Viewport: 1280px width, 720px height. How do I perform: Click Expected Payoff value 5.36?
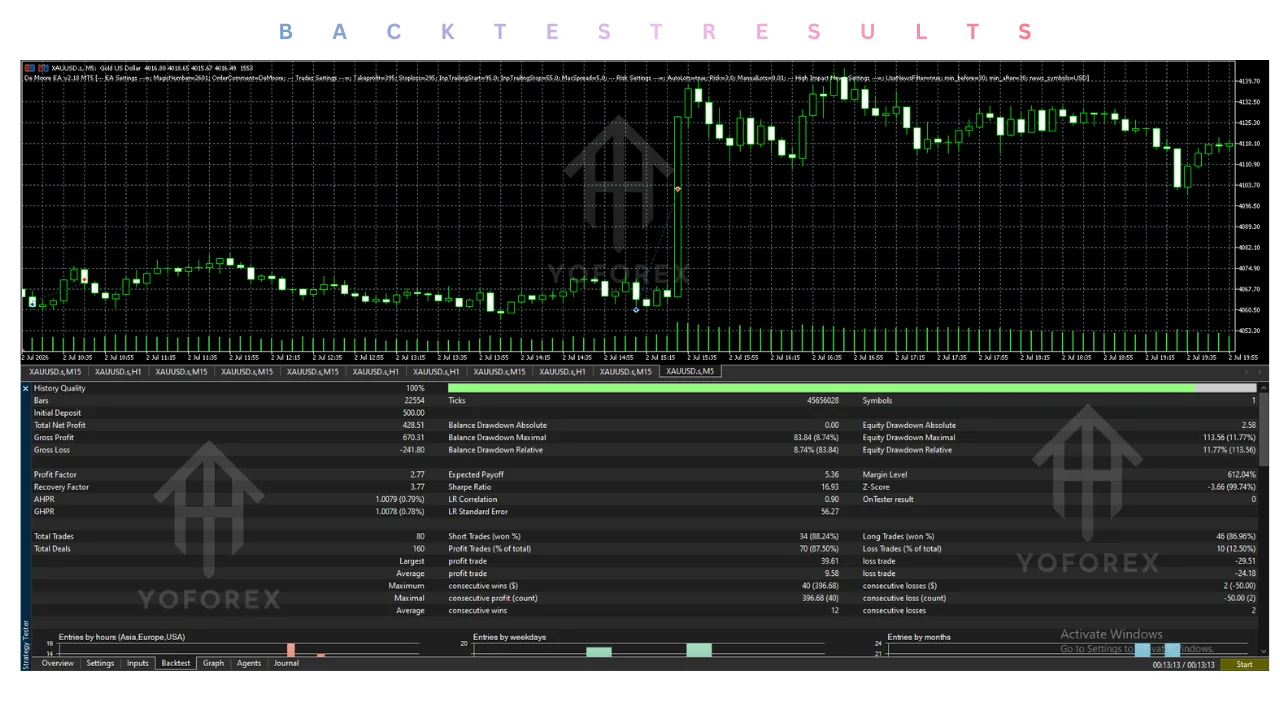coord(832,474)
